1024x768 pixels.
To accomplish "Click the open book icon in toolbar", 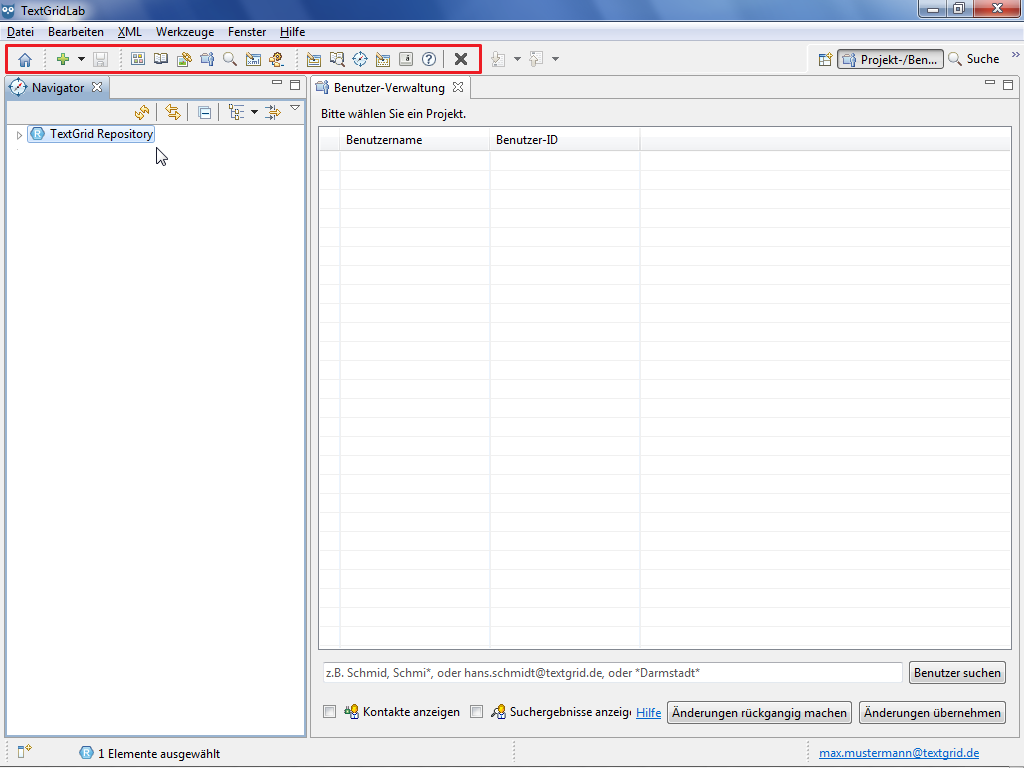I will click(161, 59).
